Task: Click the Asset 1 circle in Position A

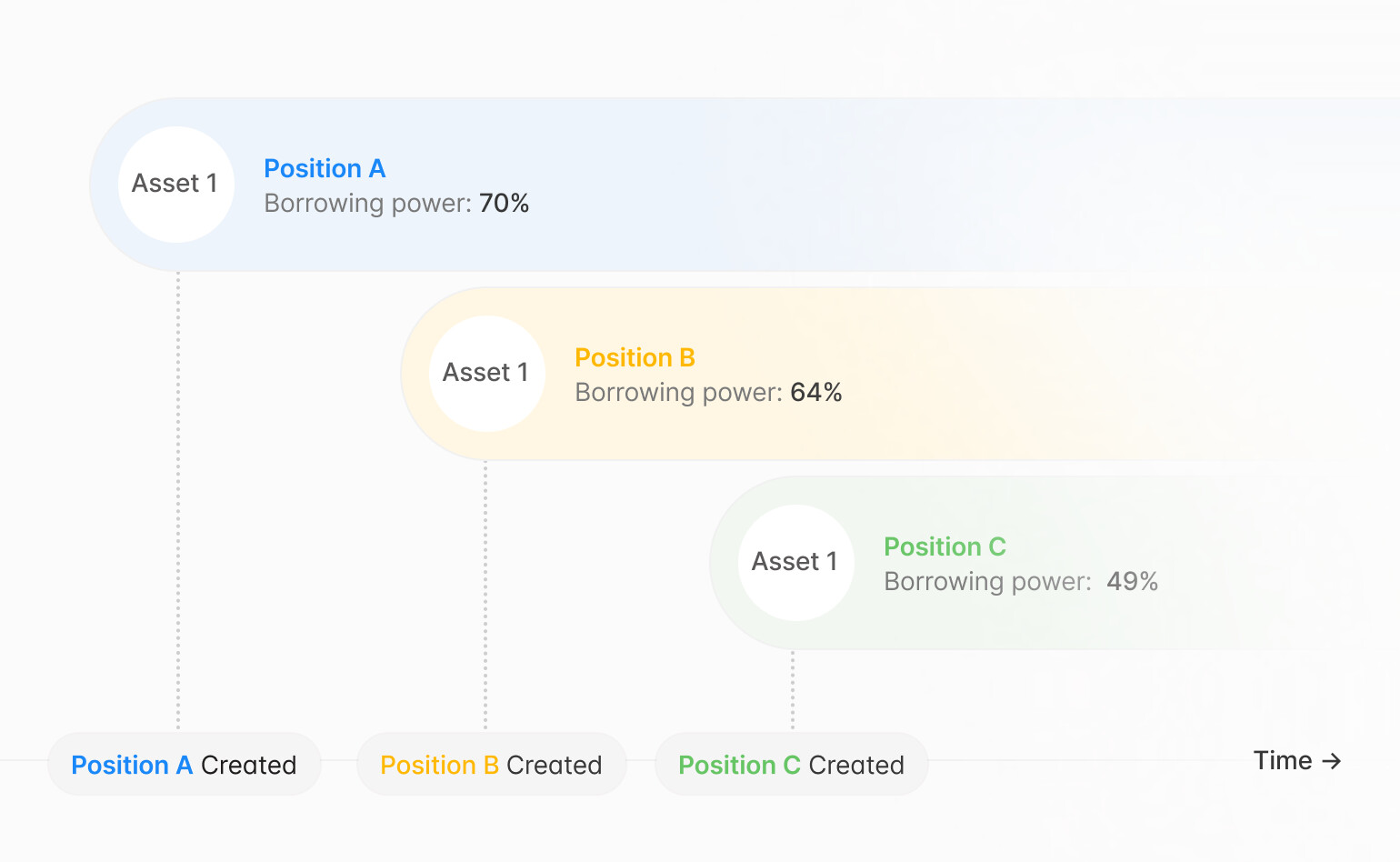Action: pyautogui.click(x=176, y=185)
